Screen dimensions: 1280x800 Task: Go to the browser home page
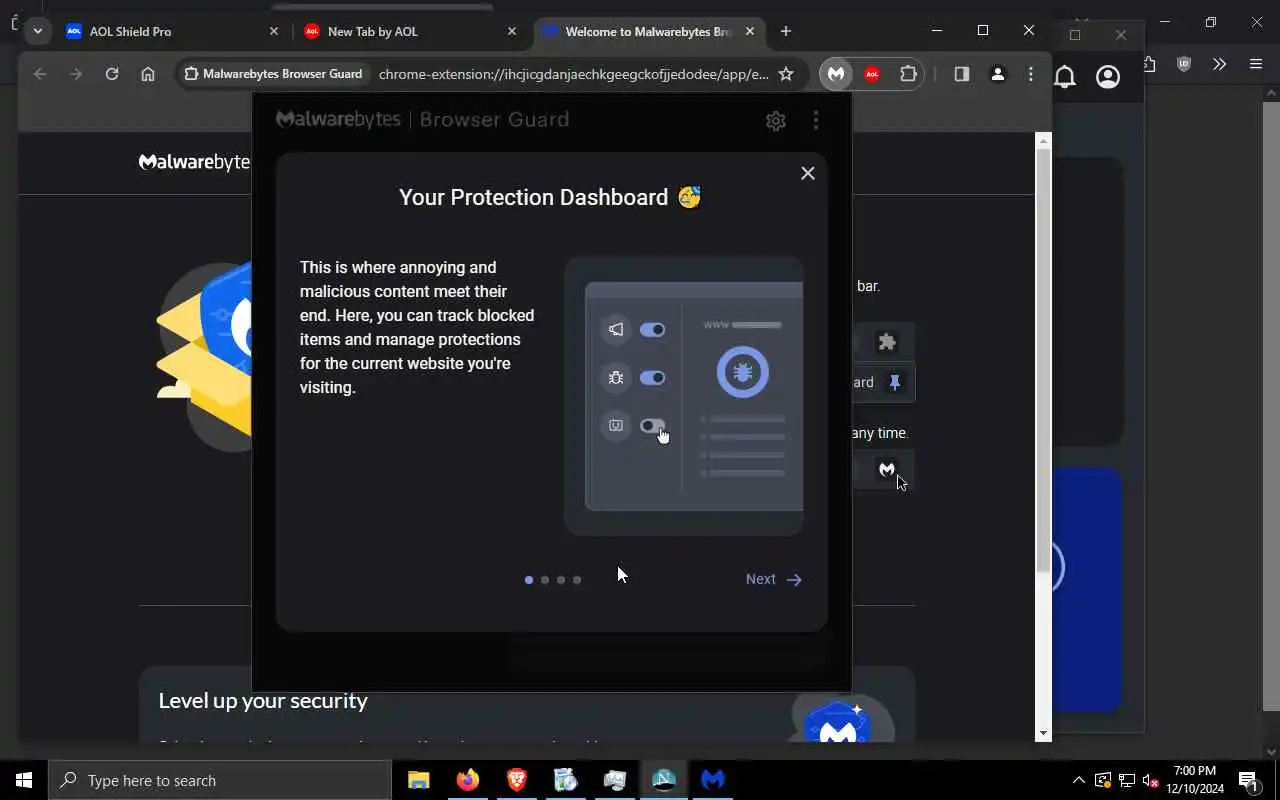click(148, 74)
